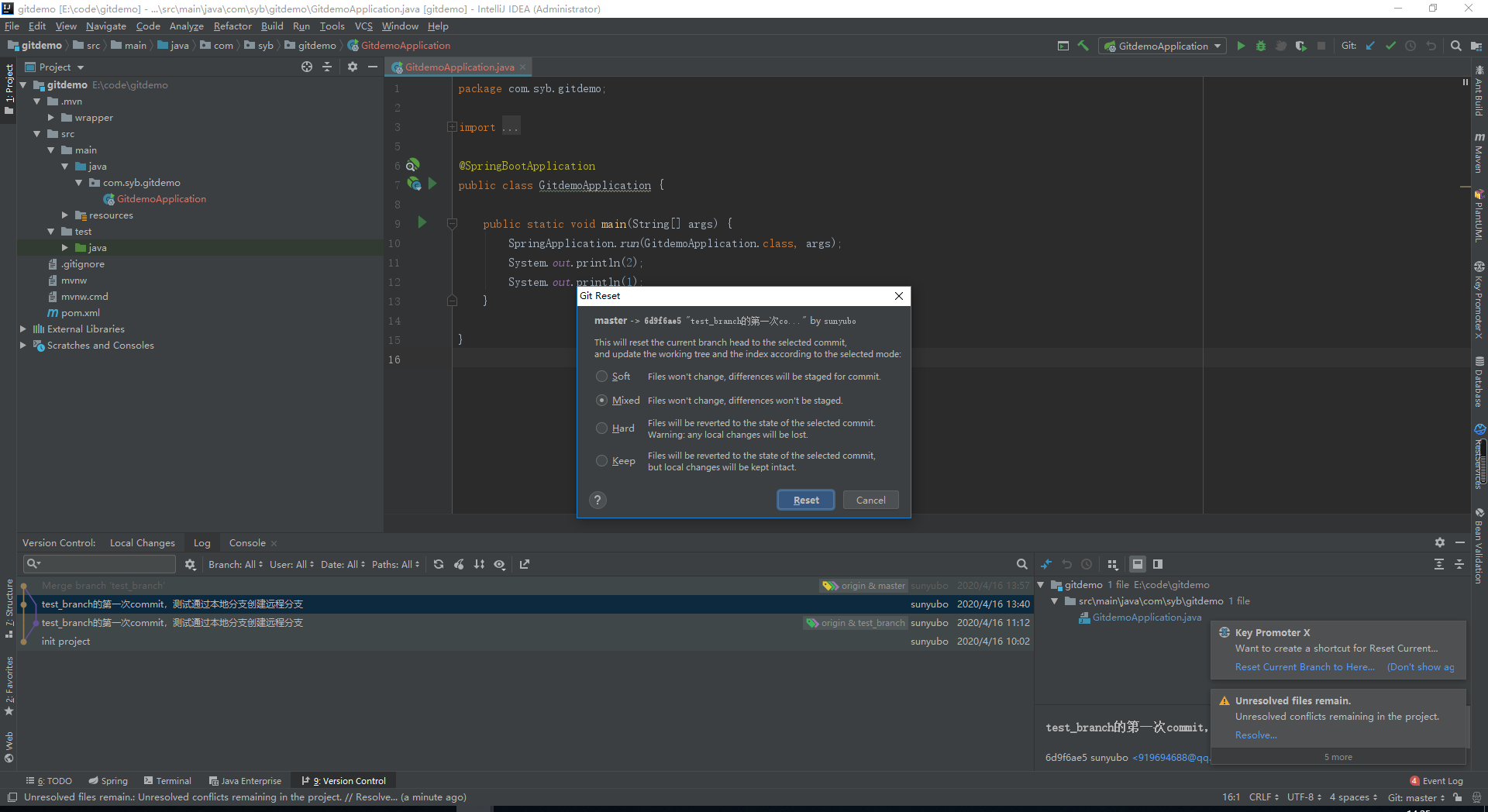This screenshot has height=812, width=1488.
Task: Locate current file in Project tree icon
Action: coord(307,67)
